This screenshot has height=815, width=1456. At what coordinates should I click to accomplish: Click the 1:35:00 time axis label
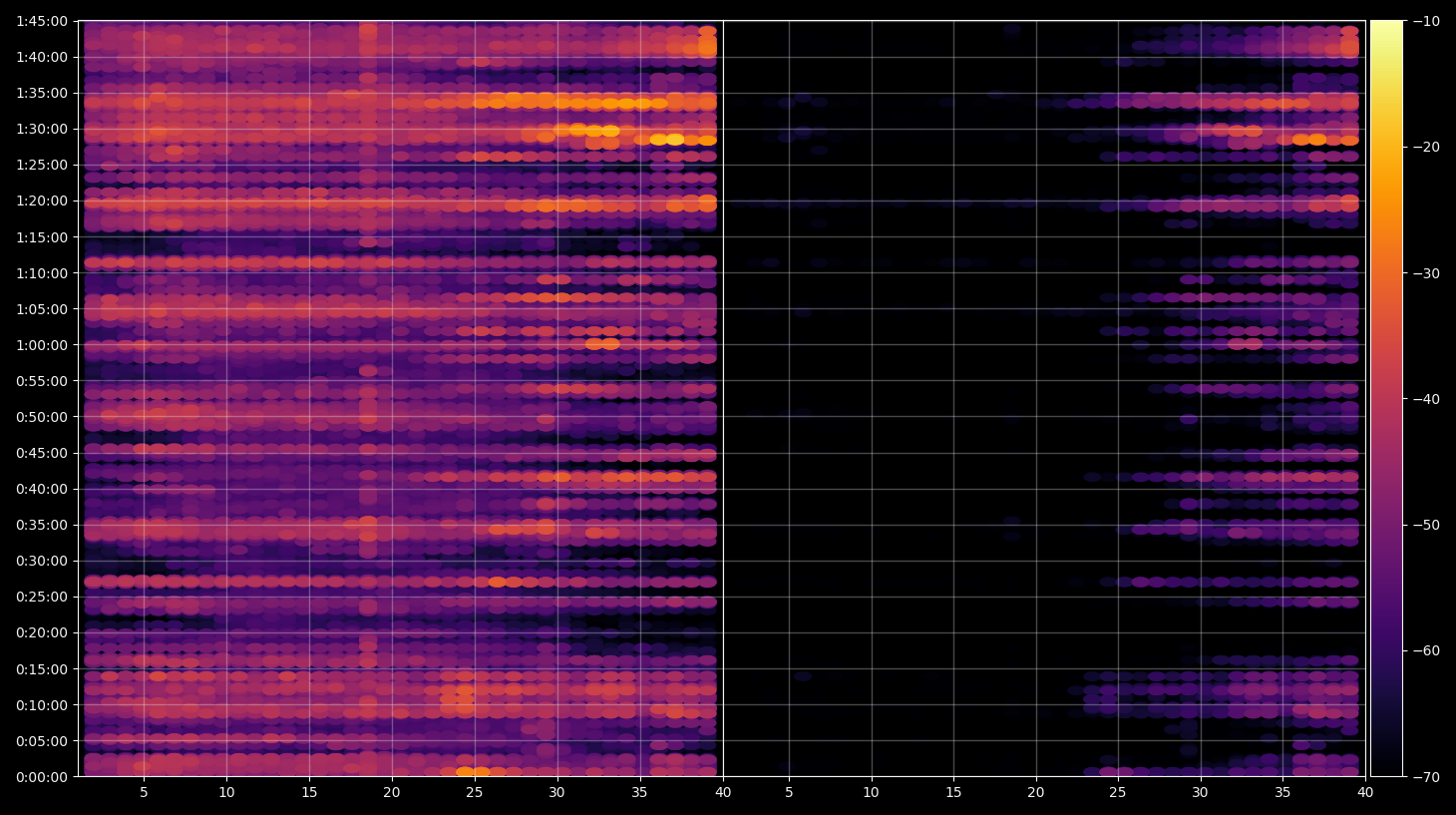42,93
